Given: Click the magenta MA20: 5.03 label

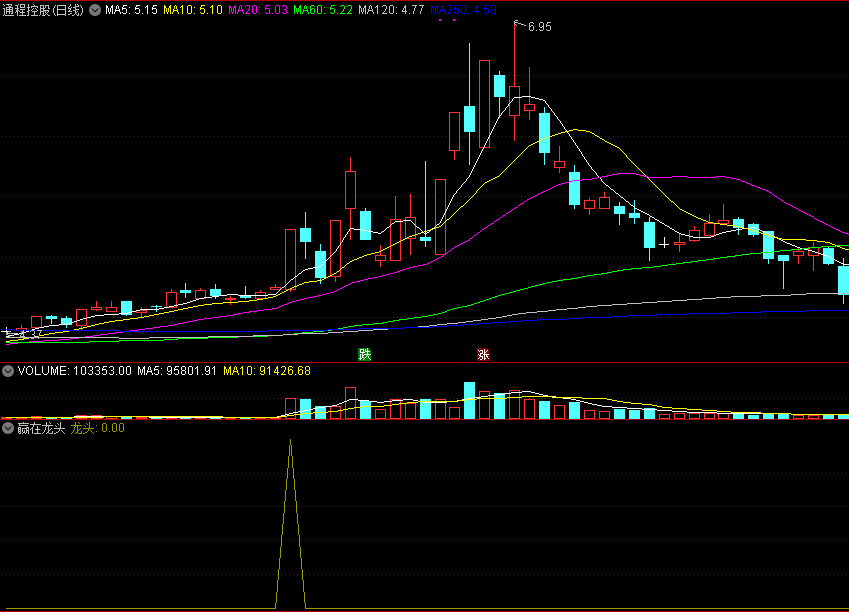Looking at the screenshot, I should (x=258, y=10).
